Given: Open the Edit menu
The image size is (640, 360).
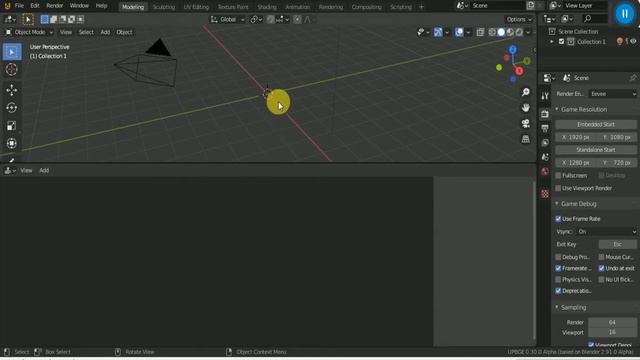Looking at the screenshot, I should click(35, 6).
